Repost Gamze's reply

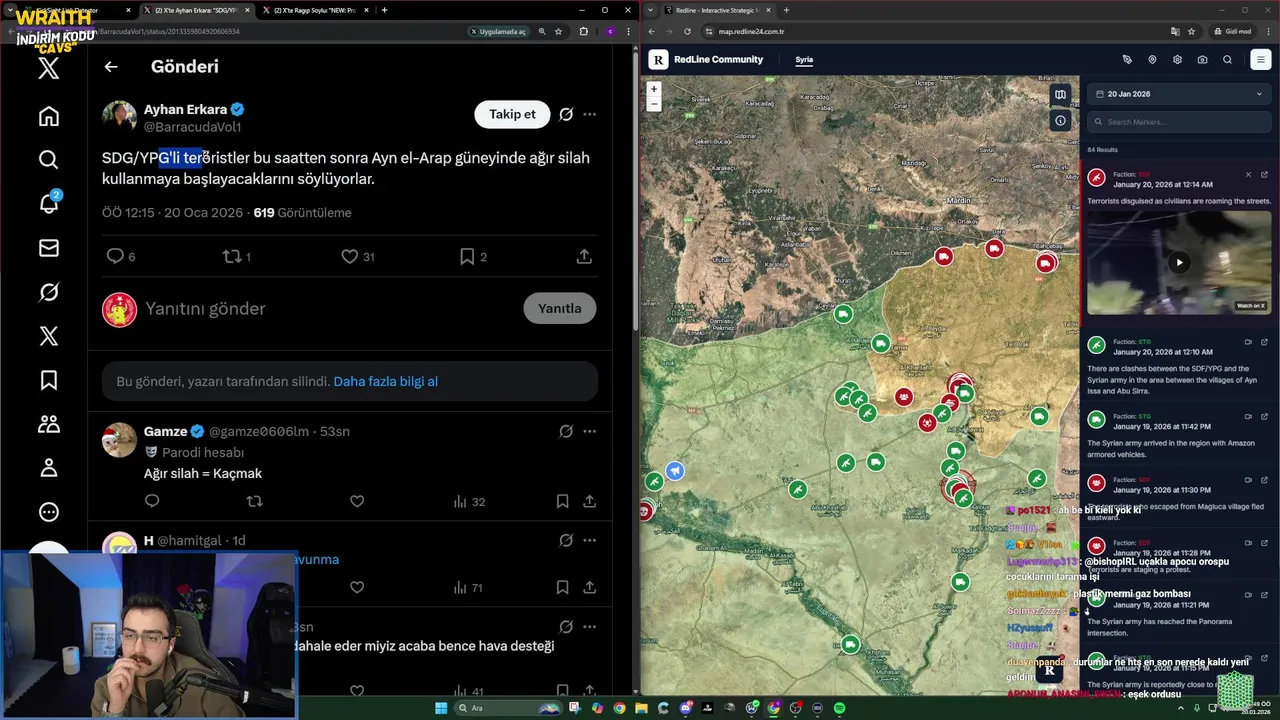[254, 501]
